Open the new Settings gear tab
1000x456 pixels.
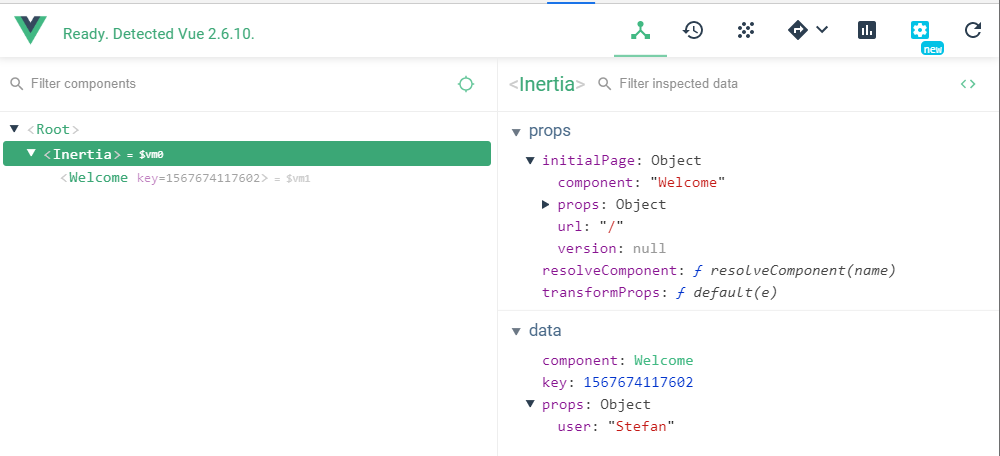pos(920,30)
